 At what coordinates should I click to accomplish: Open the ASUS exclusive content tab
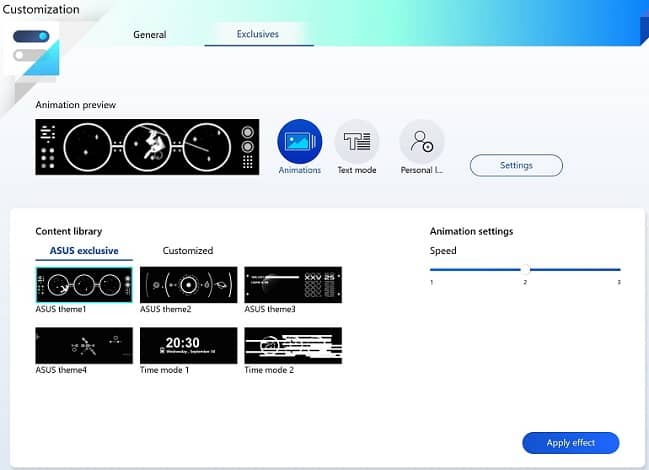point(84,251)
